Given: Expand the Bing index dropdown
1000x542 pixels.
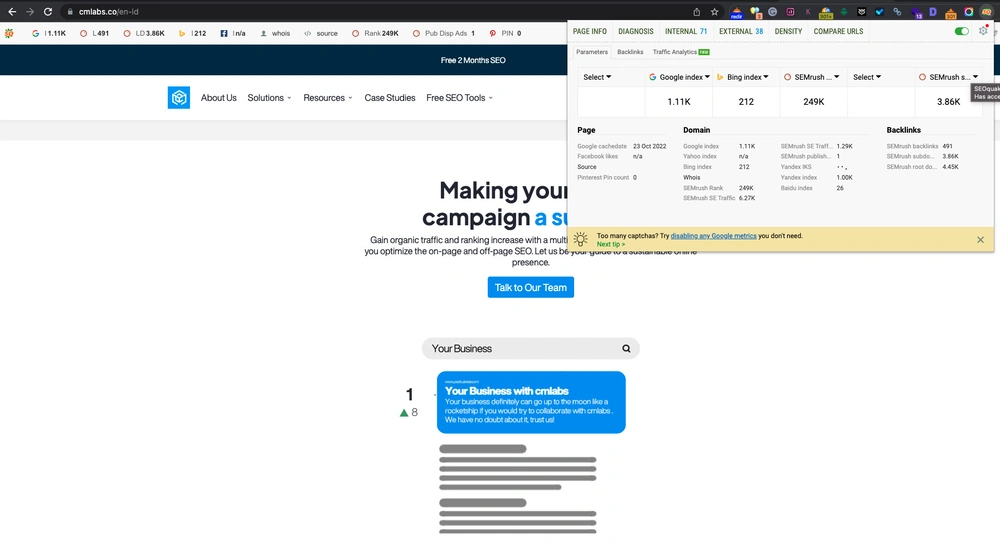Looking at the screenshot, I should [x=743, y=77].
